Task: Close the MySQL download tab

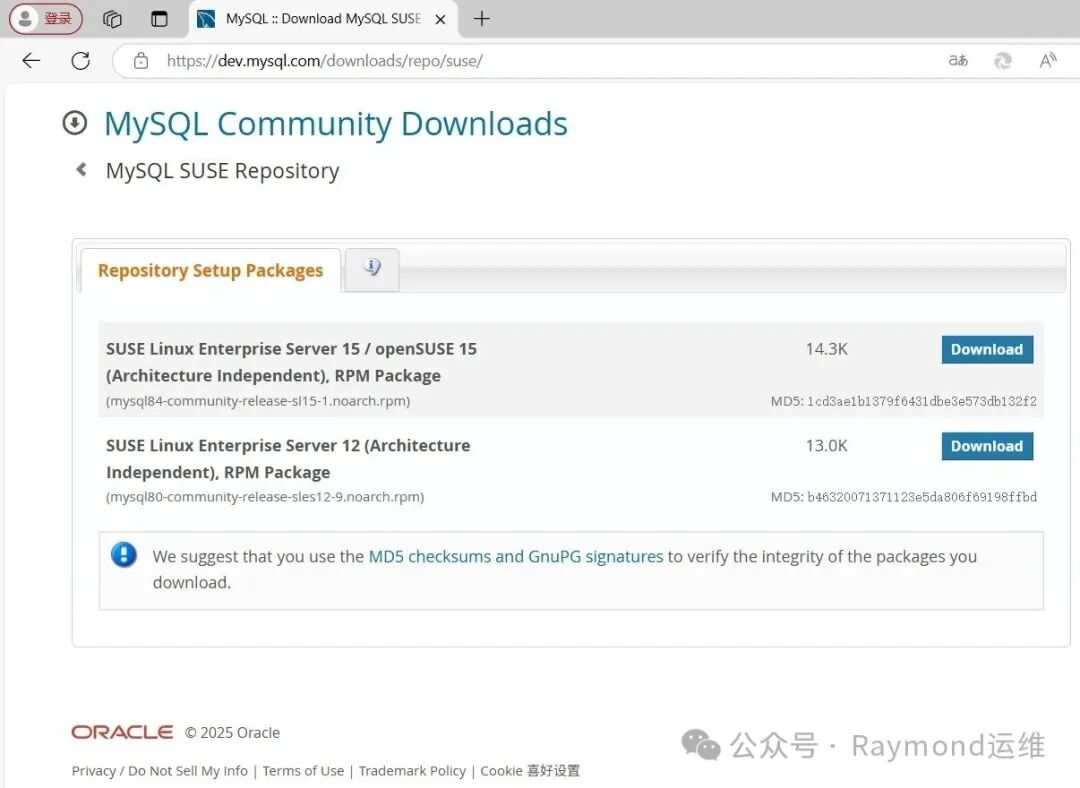Action: (x=441, y=19)
